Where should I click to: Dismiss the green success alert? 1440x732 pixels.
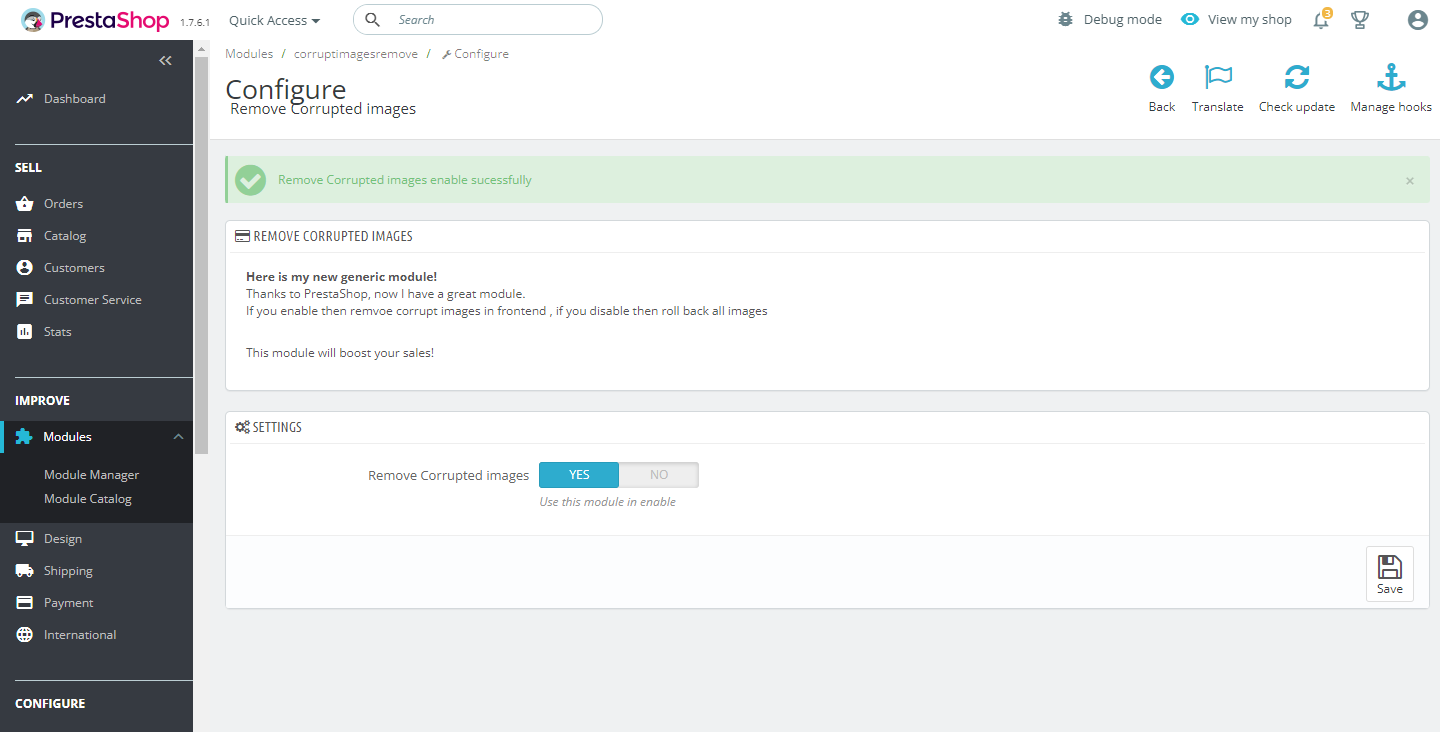tap(1410, 181)
